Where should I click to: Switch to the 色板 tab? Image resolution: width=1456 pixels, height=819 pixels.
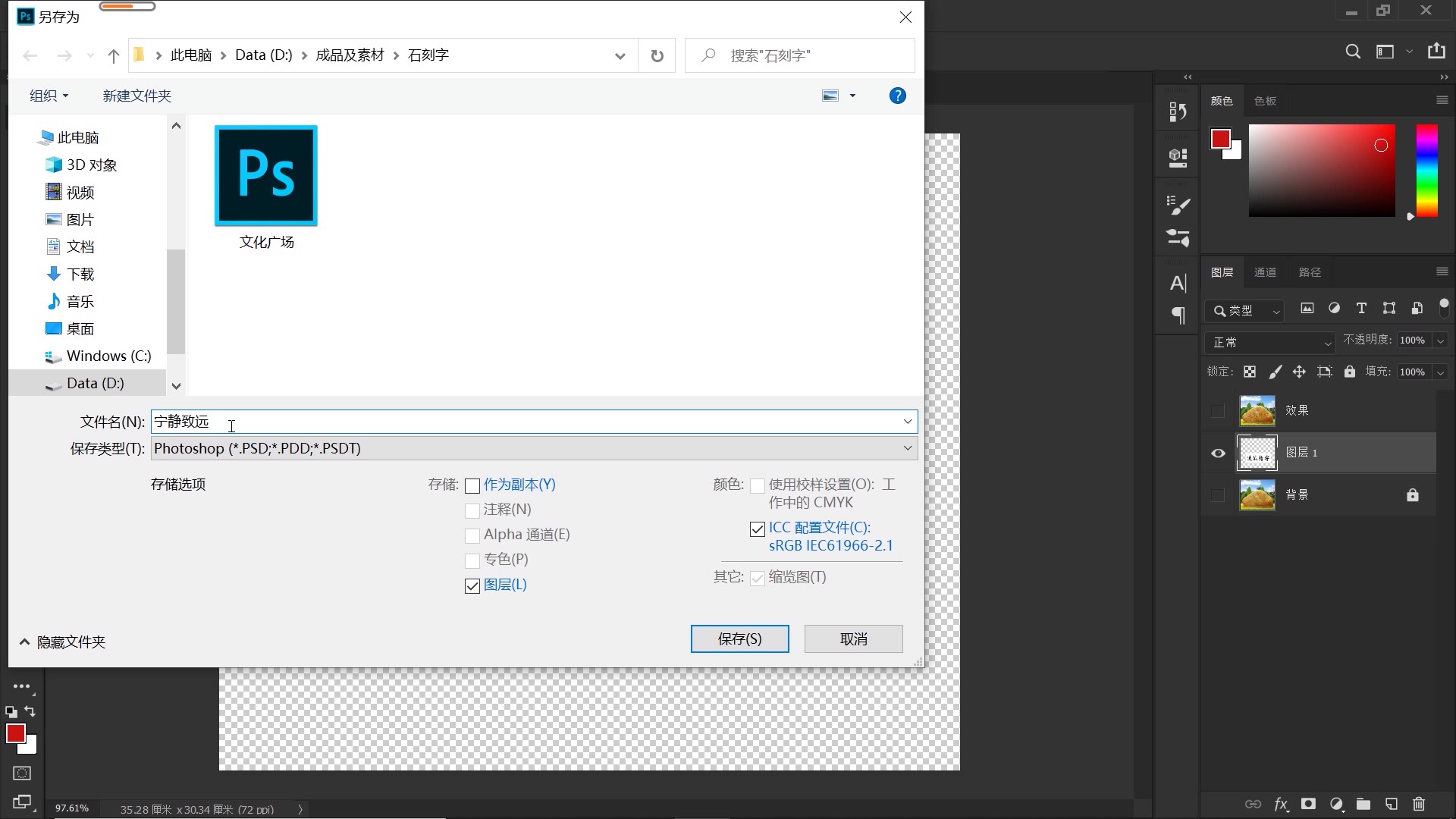coord(1265,101)
